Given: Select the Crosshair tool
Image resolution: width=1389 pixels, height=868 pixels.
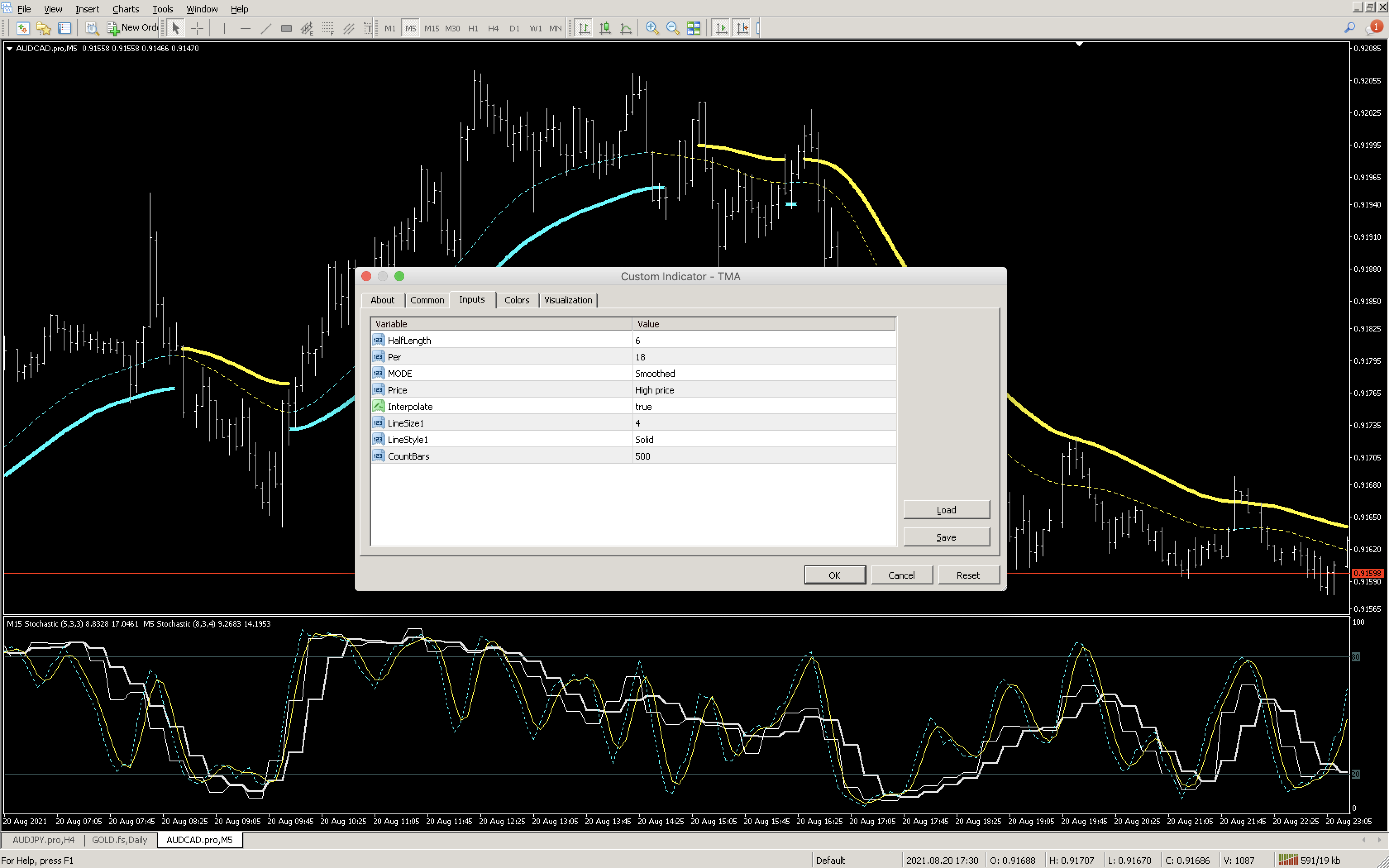Looking at the screenshot, I should point(197,28).
